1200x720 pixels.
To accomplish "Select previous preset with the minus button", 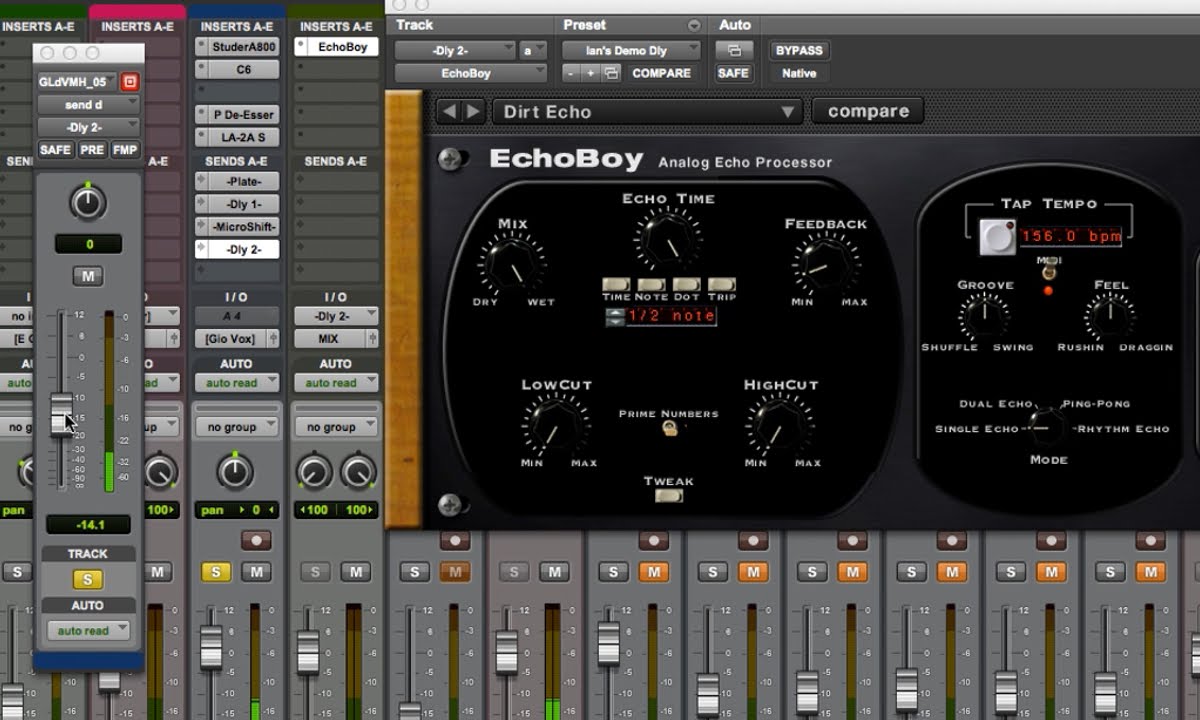I will click(570, 73).
